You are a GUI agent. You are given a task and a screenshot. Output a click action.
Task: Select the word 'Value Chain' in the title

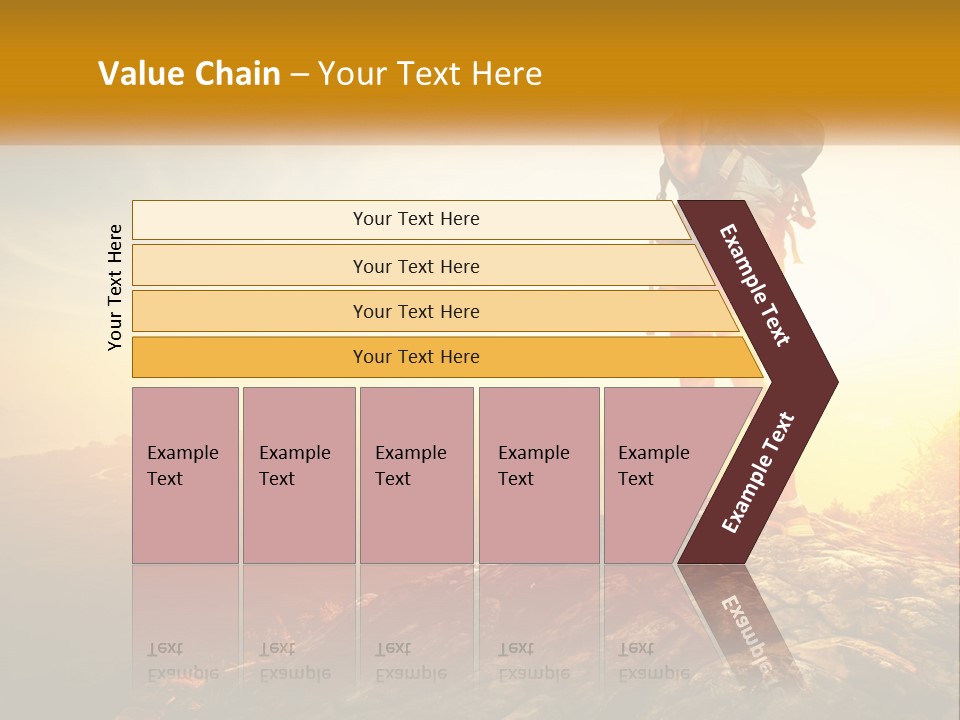click(189, 73)
